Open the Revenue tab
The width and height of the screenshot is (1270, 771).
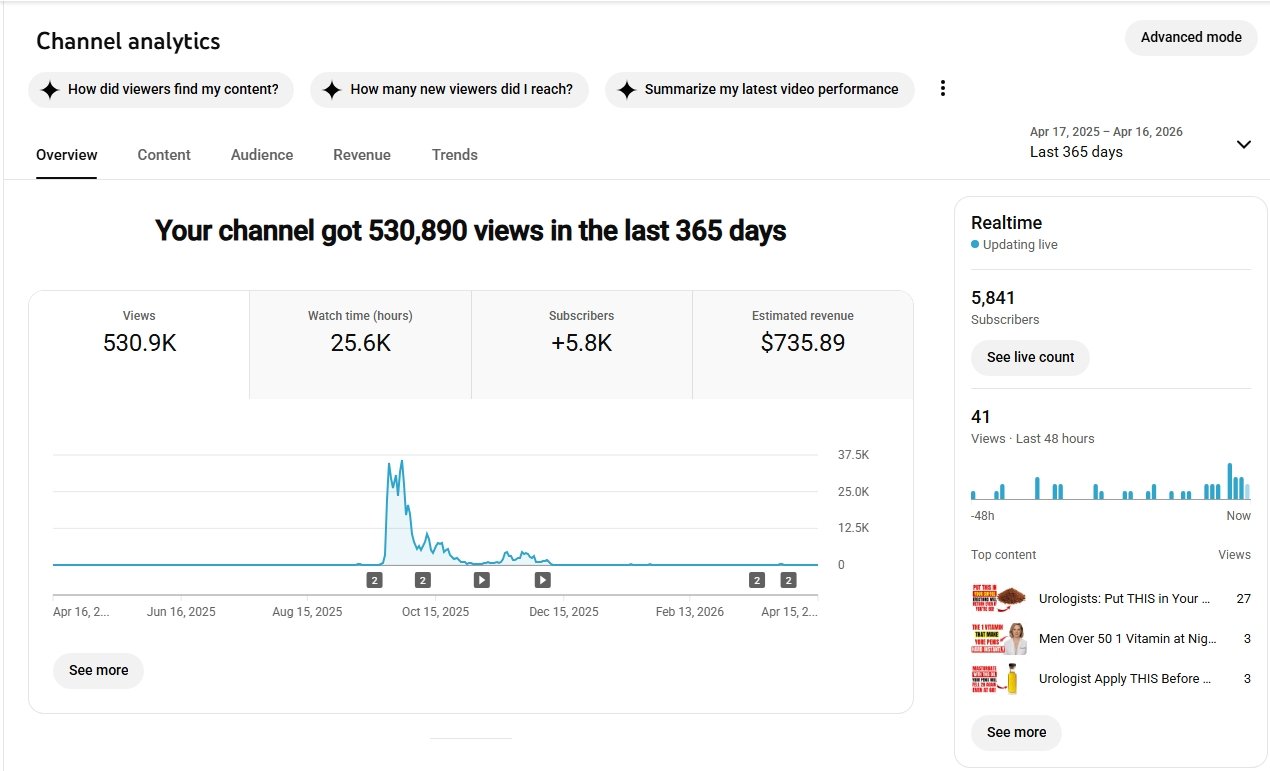pos(362,155)
